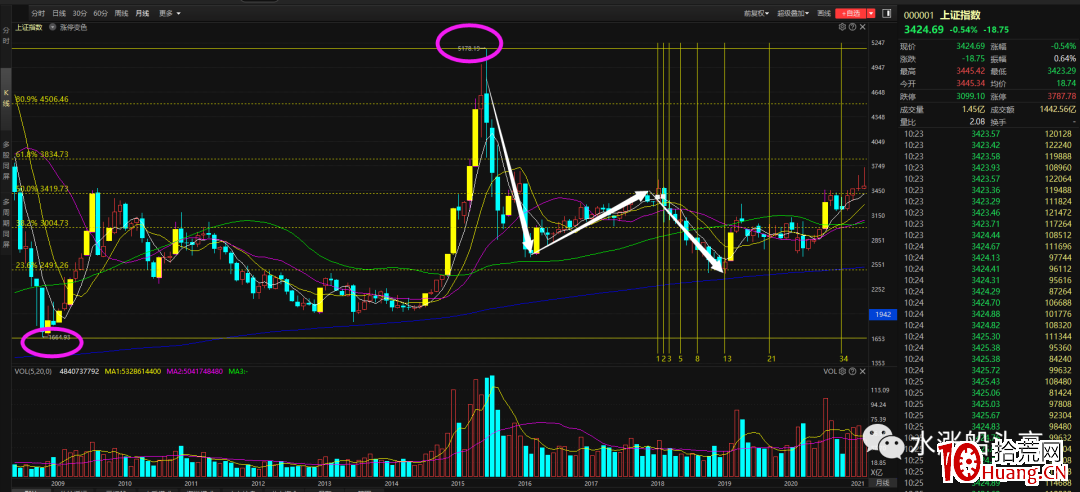Click the red +自选 button
Image resolution: width=1080 pixels, height=492 pixels.
[851, 13]
